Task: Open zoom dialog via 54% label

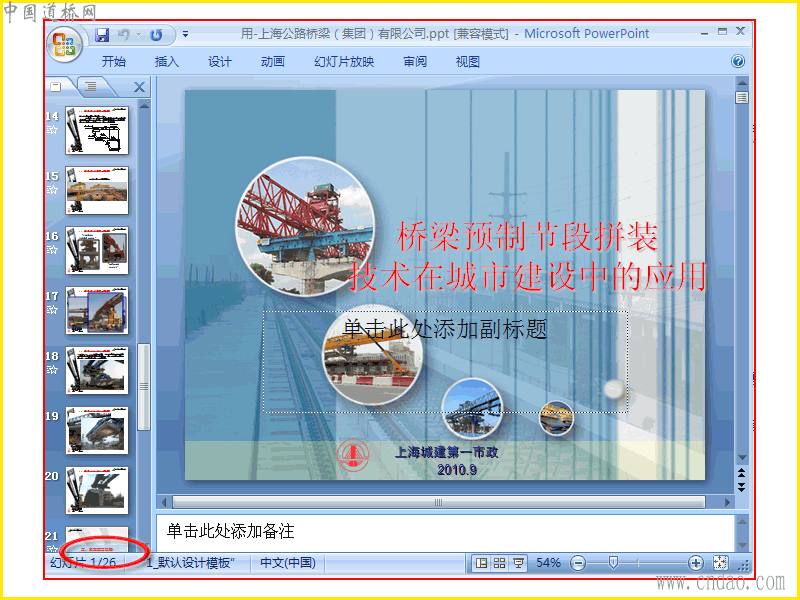Action: 548,563
